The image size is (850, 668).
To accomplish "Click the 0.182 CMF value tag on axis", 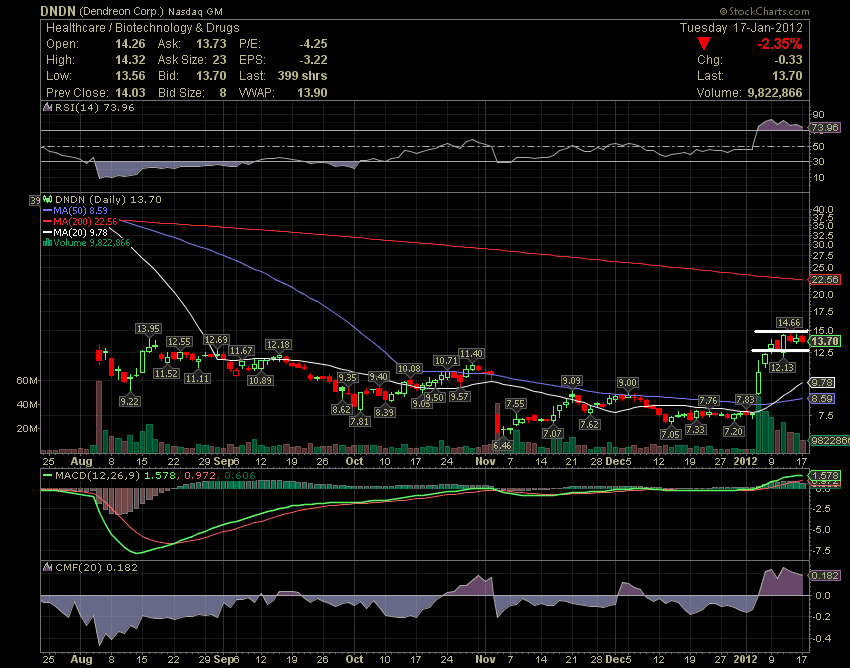I will 825,575.
